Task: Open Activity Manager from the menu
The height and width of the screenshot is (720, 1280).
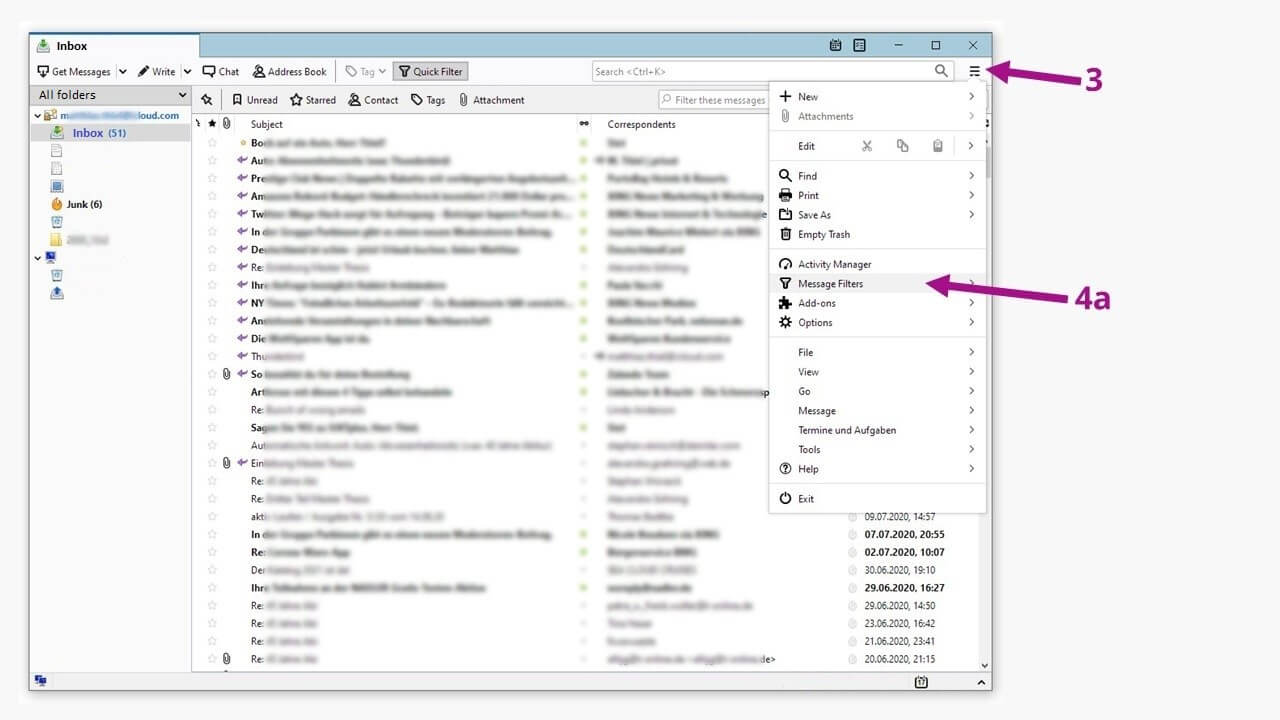Action: (x=877, y=264)
